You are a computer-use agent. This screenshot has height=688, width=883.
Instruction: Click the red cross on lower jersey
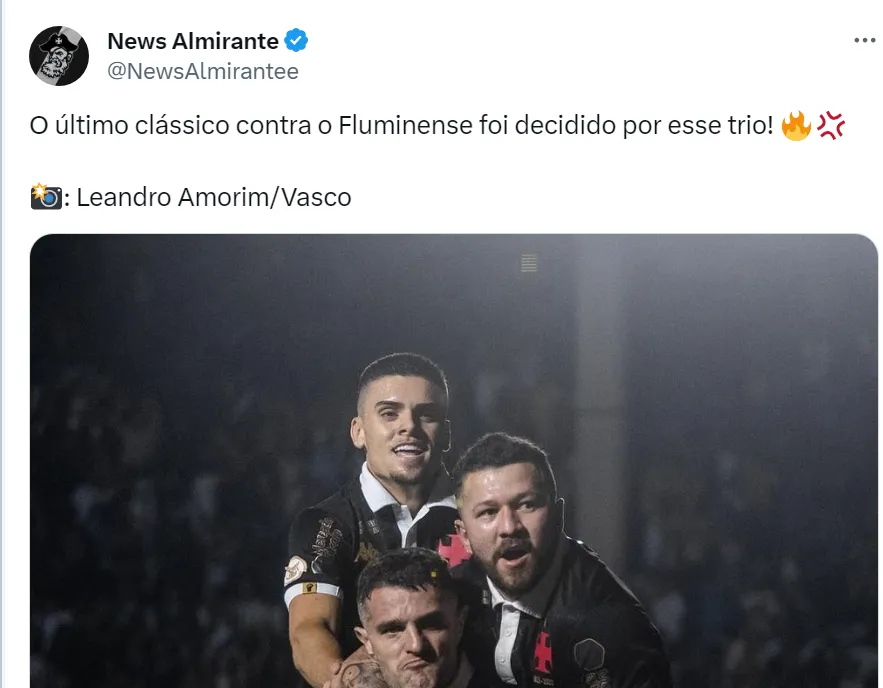(543, 653)
